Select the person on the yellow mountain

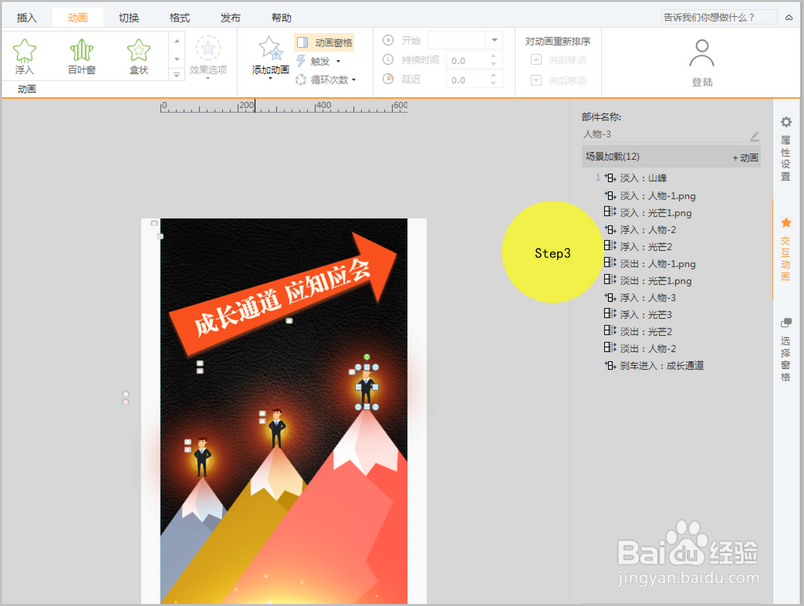(277, 429)
